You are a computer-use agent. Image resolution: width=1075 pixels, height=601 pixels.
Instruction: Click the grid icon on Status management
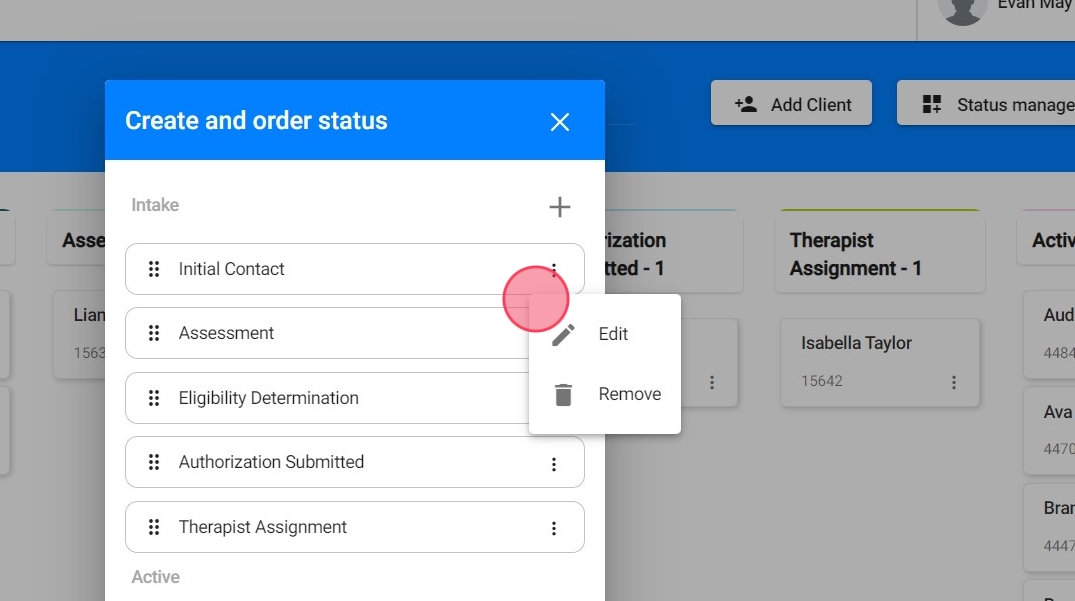tap(932, 104)
